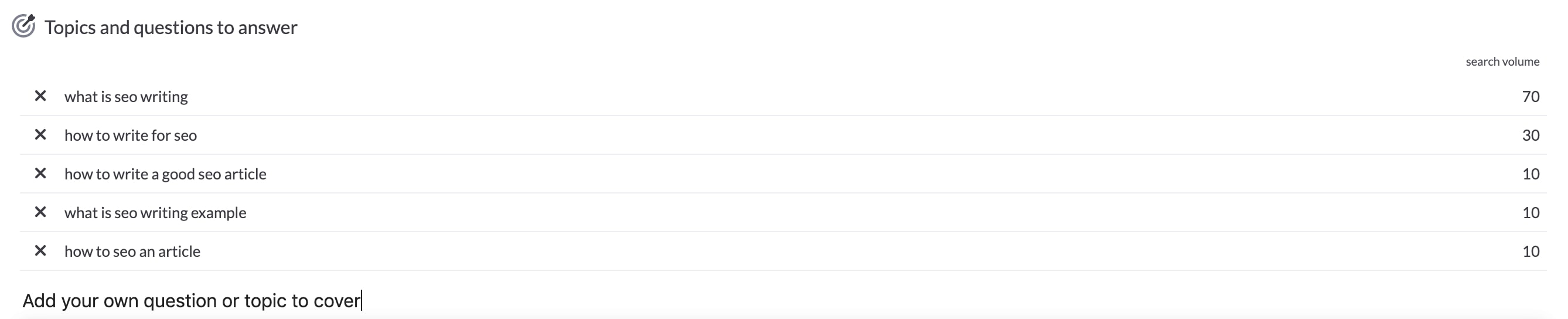This screenshot has width=1568, height=319.
Task: Click the 'Topics and questions to answer' heading
Action: tap(171, 28)
